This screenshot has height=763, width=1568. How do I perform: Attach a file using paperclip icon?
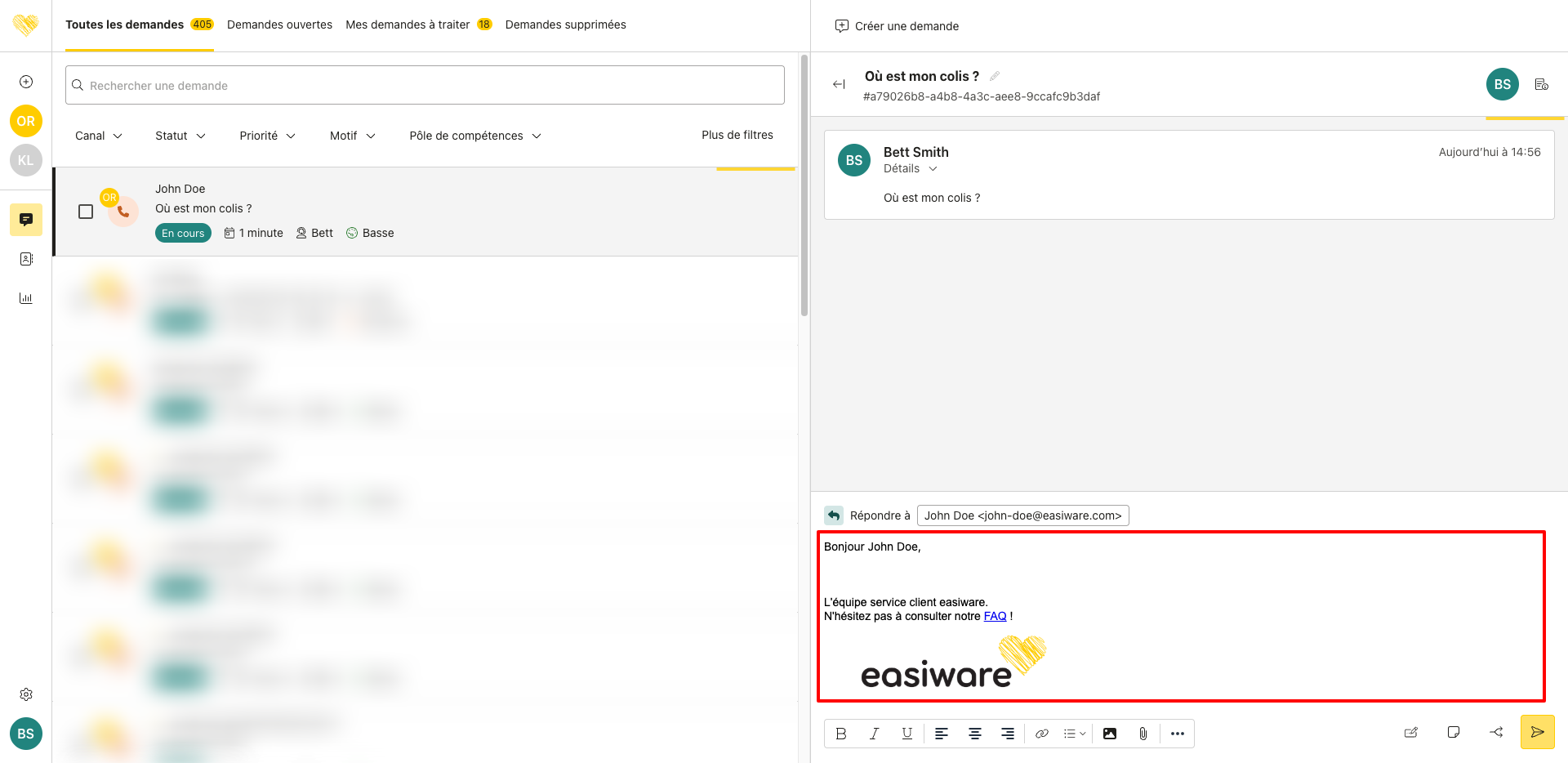[1143, 734]
